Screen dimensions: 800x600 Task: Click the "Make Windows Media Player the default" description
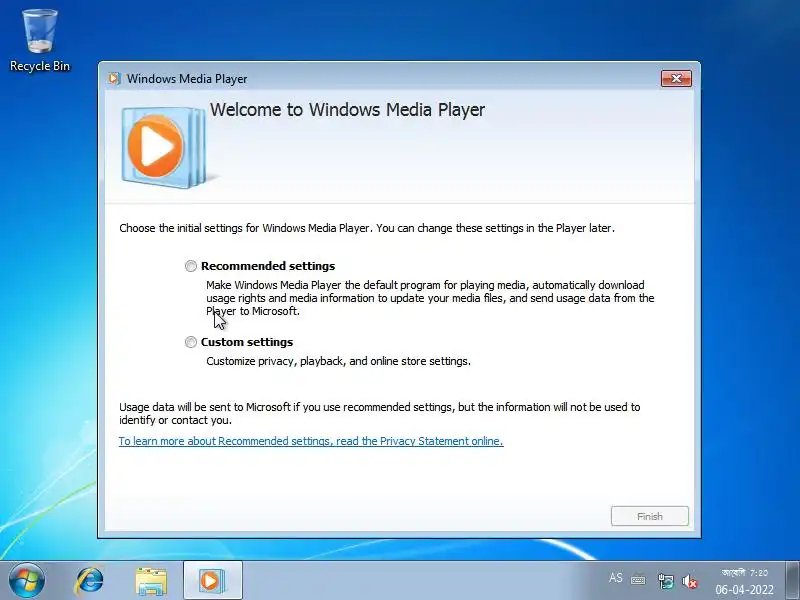(430, 298)
